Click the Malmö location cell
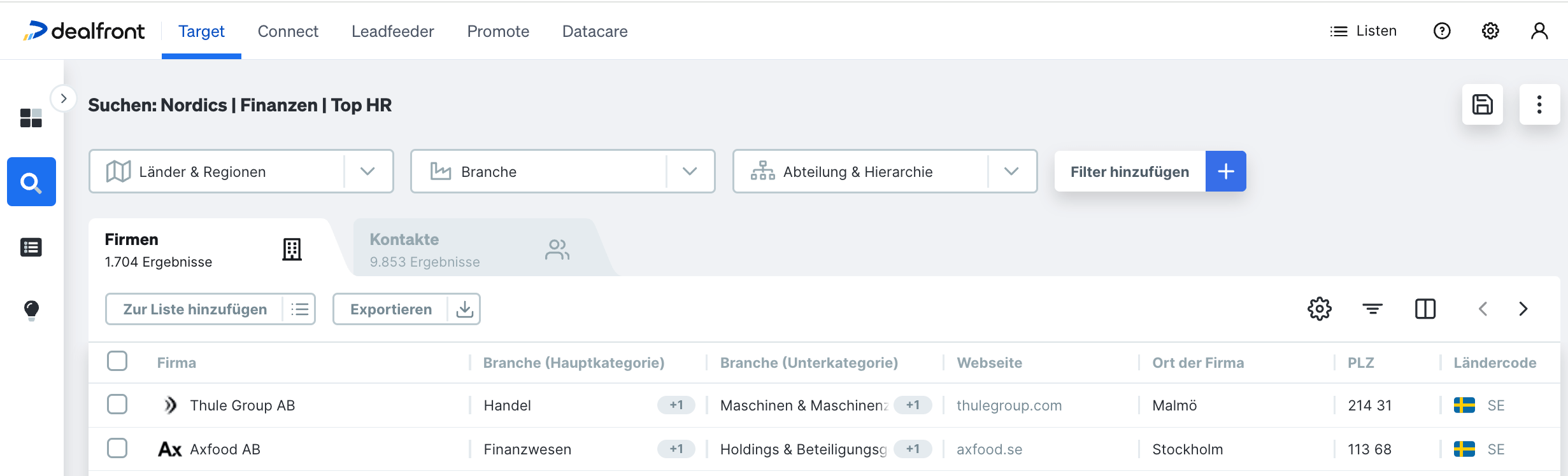Screen dimensions: 1568x476 [1174, 405]
